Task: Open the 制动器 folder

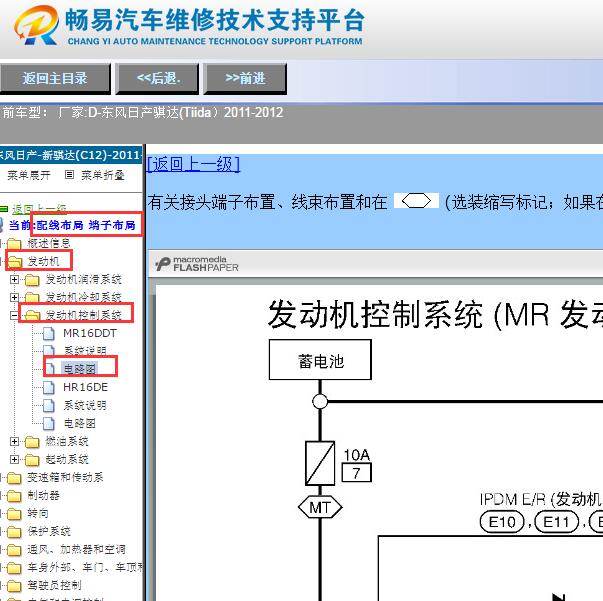Action: 43,495
